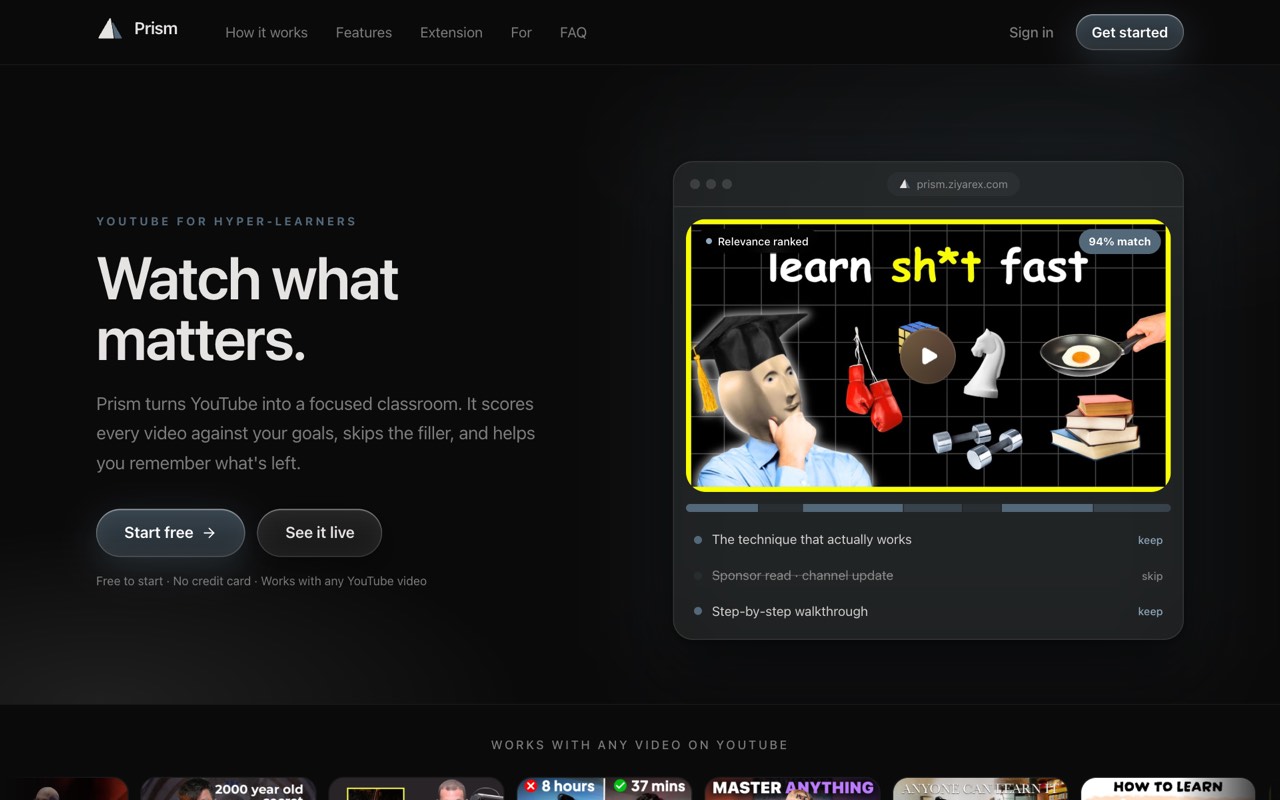Select 'The technique that actually works' row

point(928,540)
